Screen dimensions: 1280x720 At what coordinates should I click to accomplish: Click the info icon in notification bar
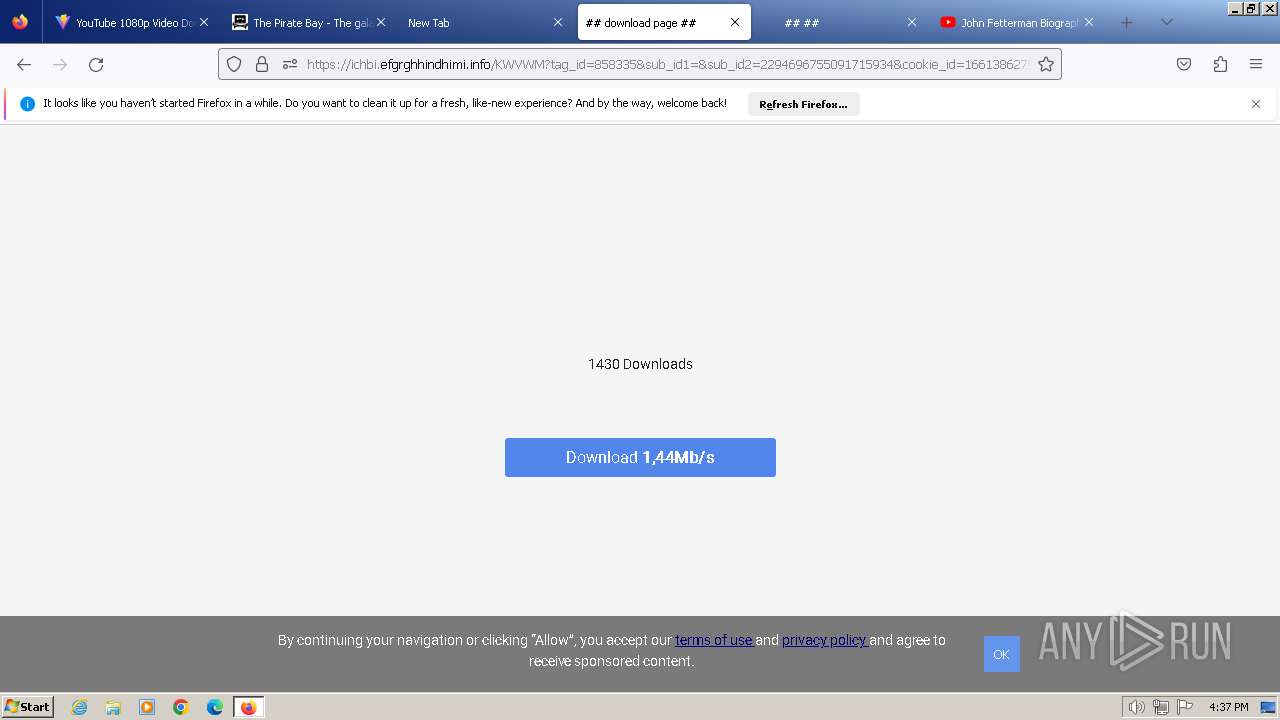[27, 104]
